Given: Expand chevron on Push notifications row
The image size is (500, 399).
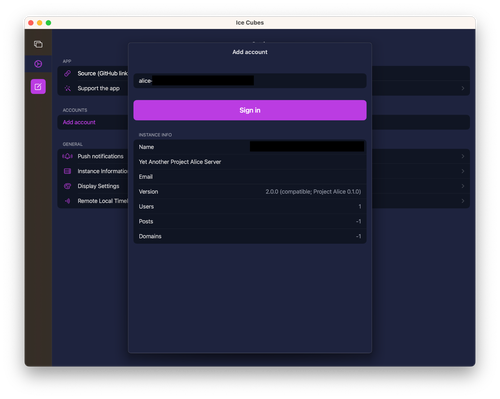Looking at the screenshot, I should [x=463, y=156].
